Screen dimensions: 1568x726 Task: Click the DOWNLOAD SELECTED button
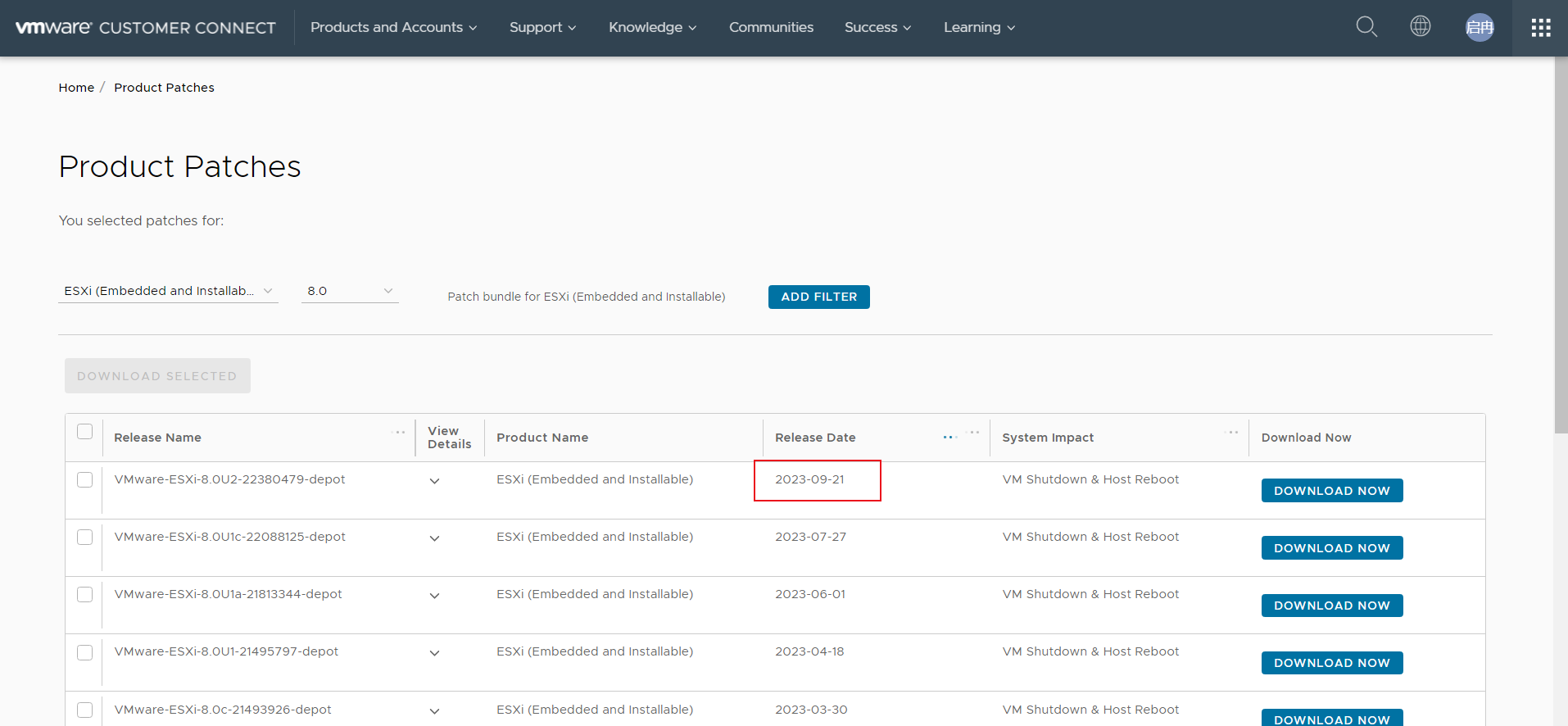coord(157,376)
